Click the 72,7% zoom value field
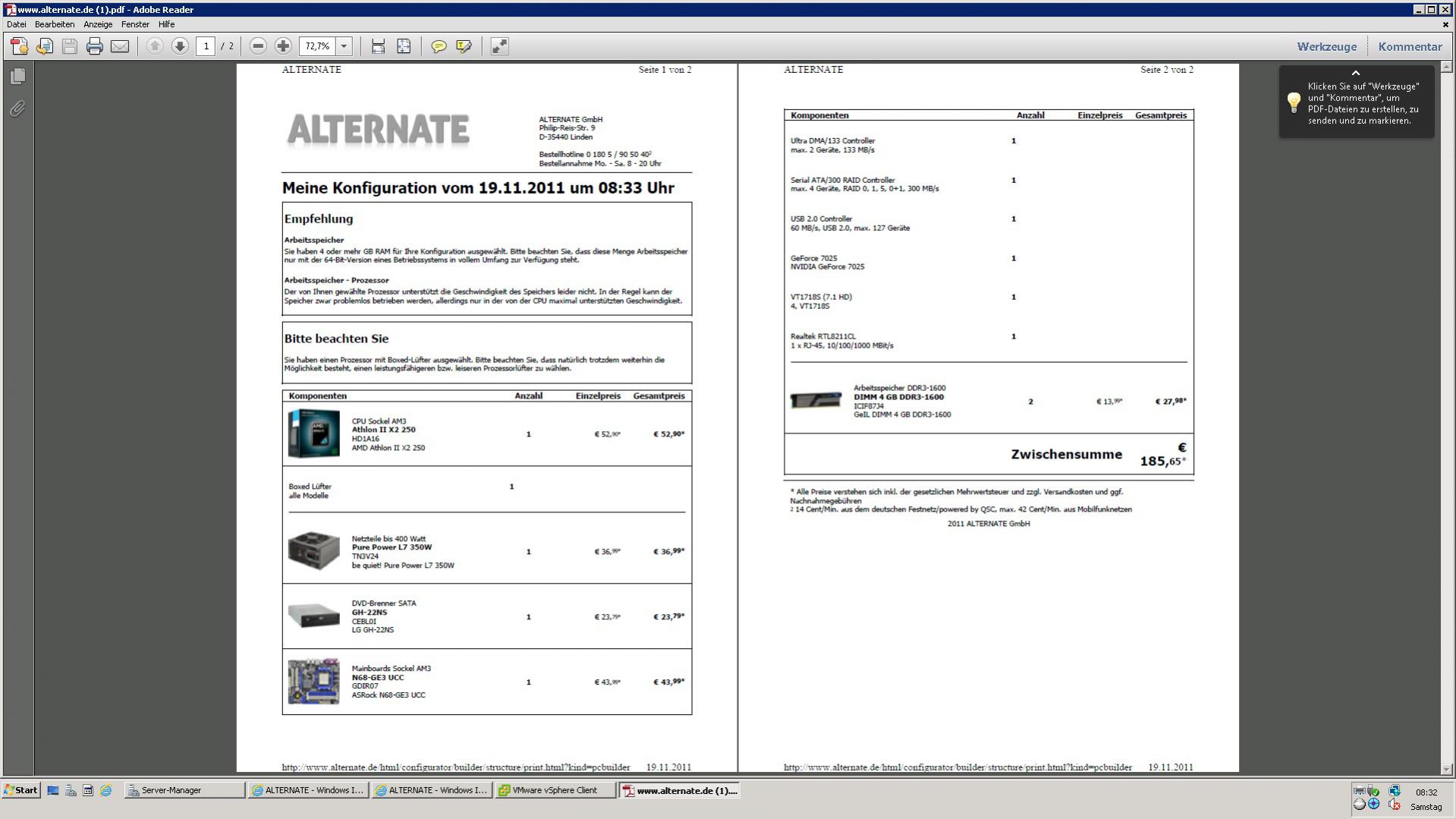 (317, 46)
